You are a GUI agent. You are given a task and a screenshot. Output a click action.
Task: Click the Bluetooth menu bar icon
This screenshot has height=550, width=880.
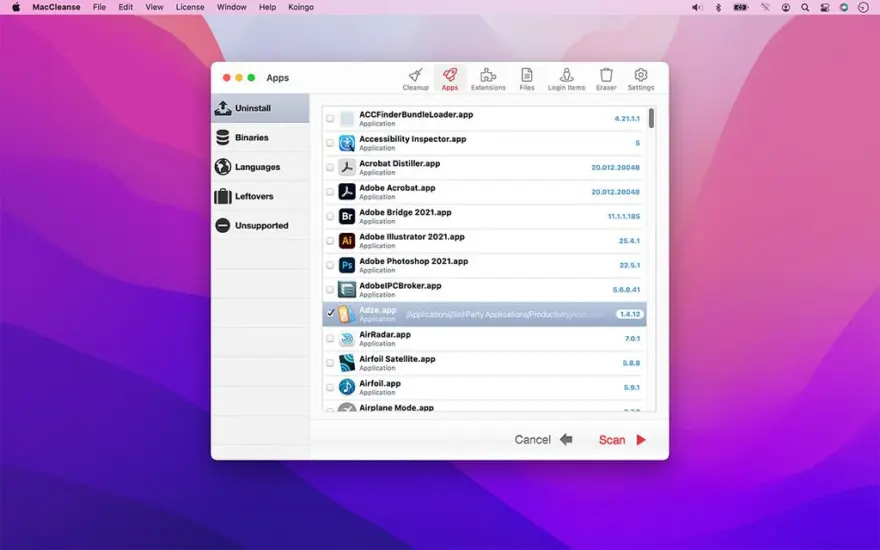(x=718, y=7)
